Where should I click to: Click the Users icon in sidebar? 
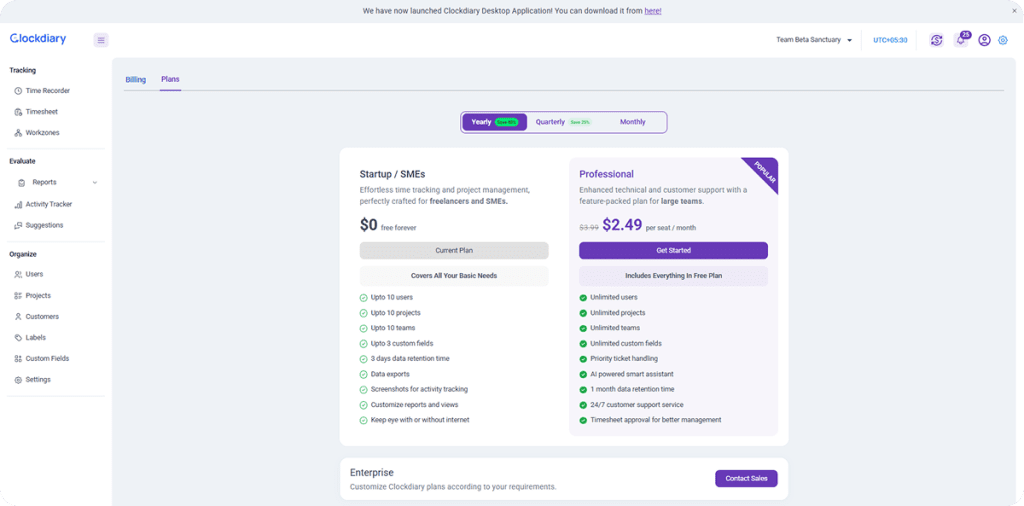point(18,275)
